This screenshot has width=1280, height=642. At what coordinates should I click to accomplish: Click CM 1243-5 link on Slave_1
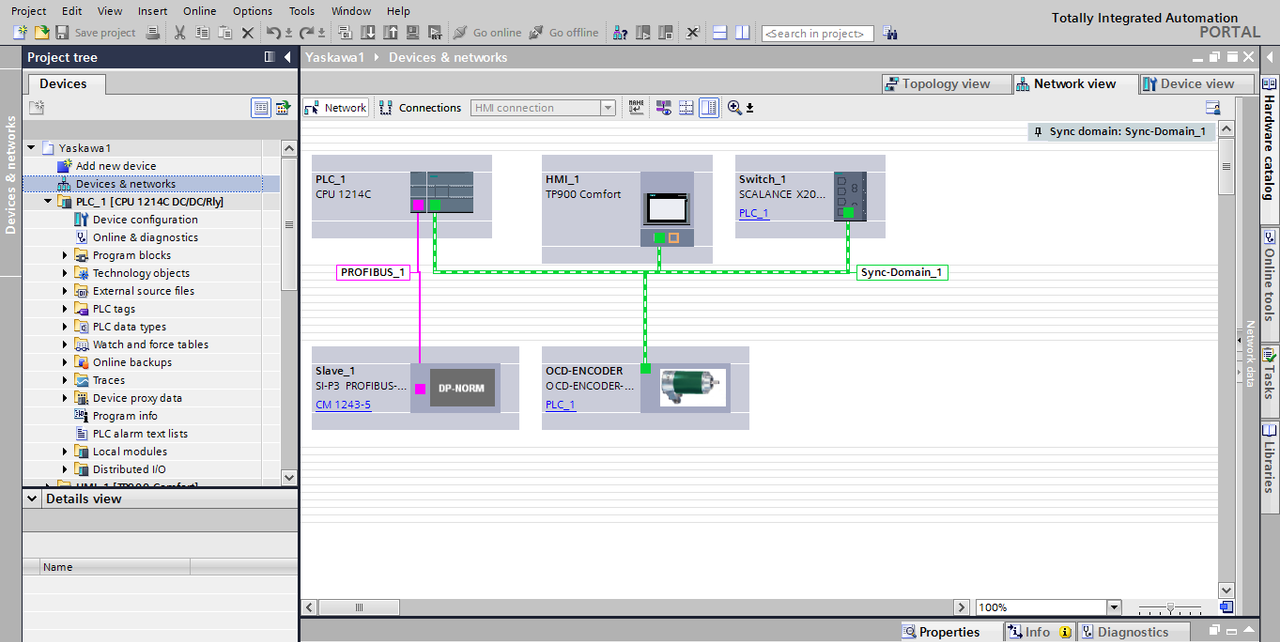(343, 405)
